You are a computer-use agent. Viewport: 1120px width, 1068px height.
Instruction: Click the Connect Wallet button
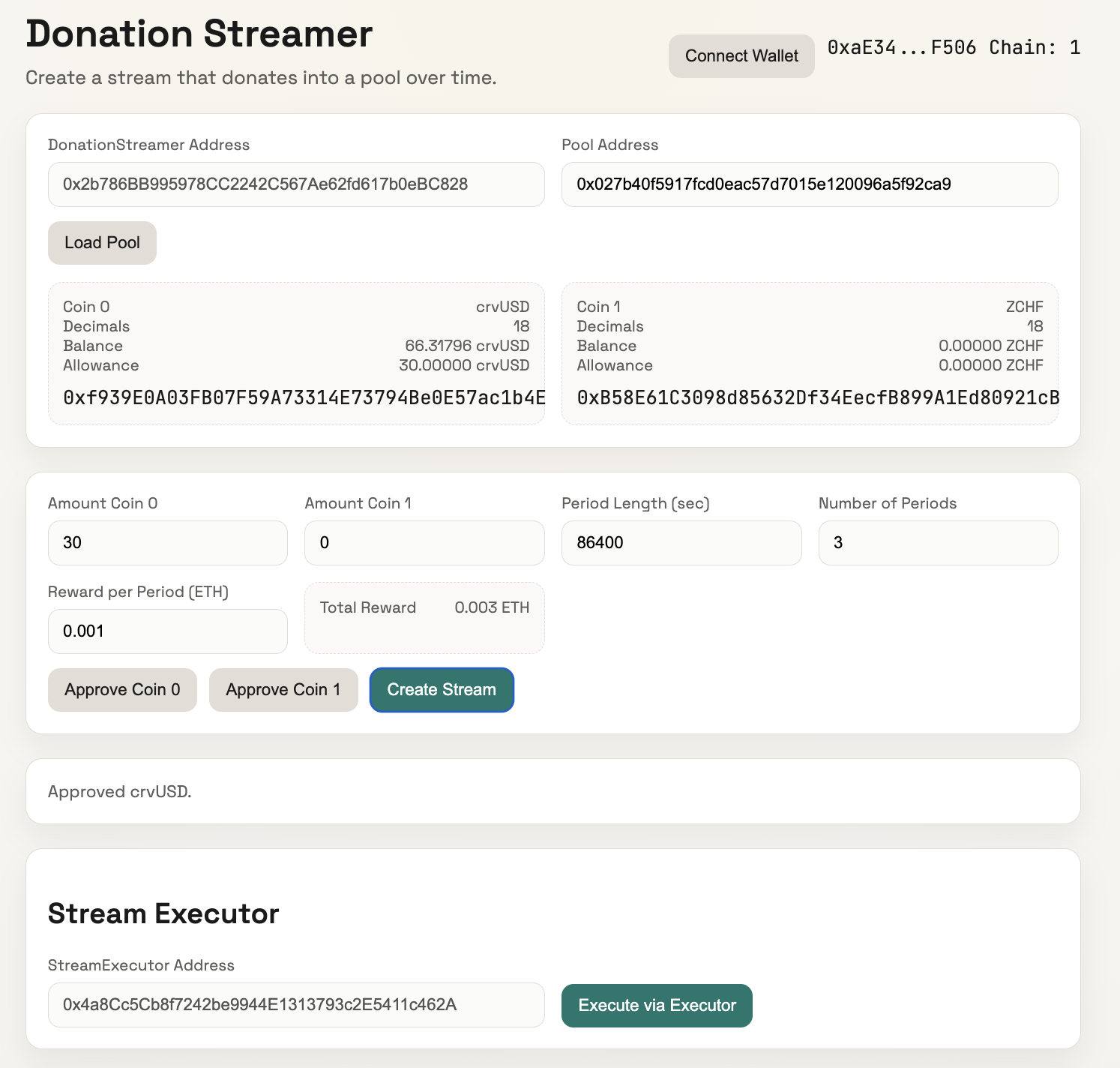point(741,56)
